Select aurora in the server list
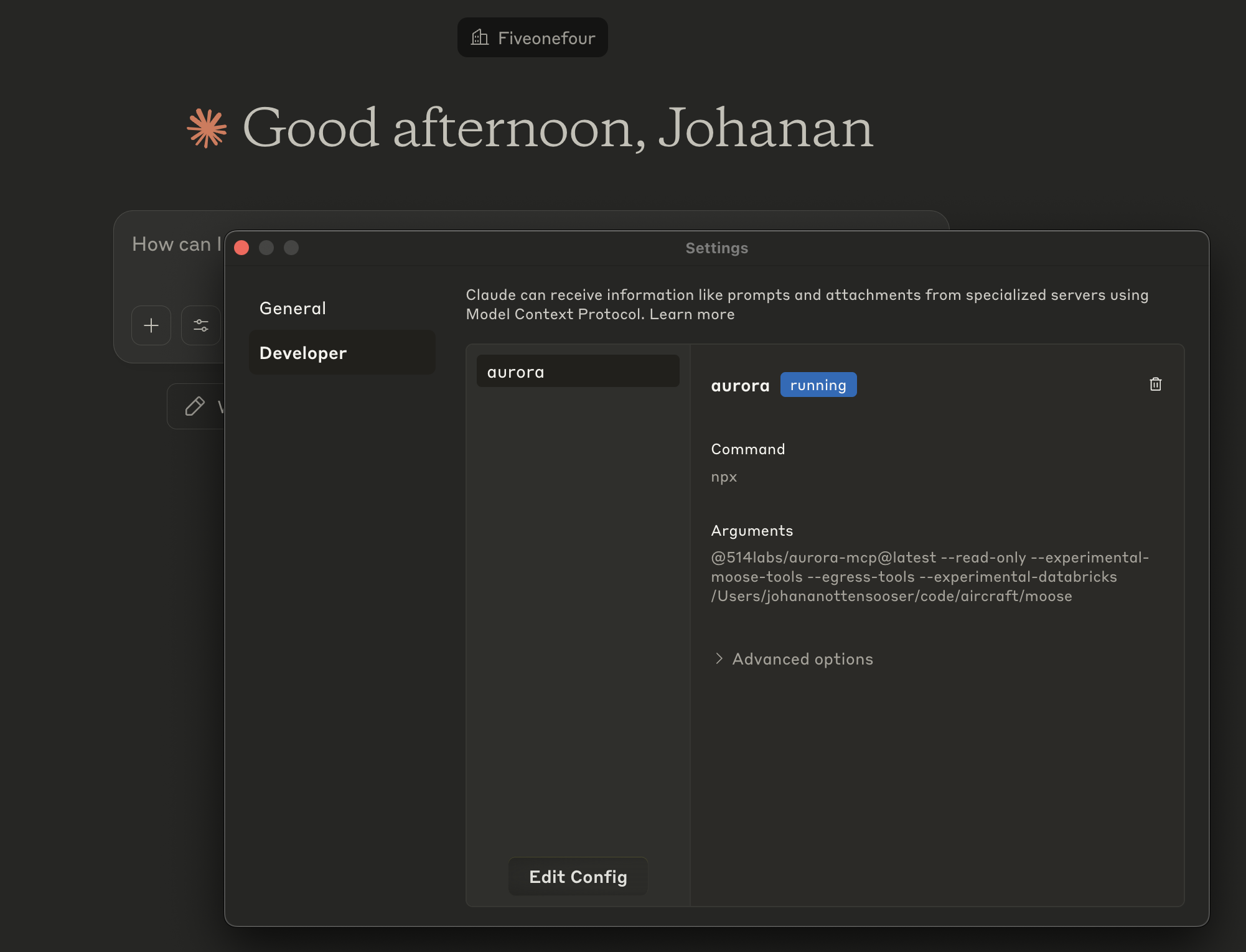This screenshot has width=1246, height=952. click(x=578, y=372)
